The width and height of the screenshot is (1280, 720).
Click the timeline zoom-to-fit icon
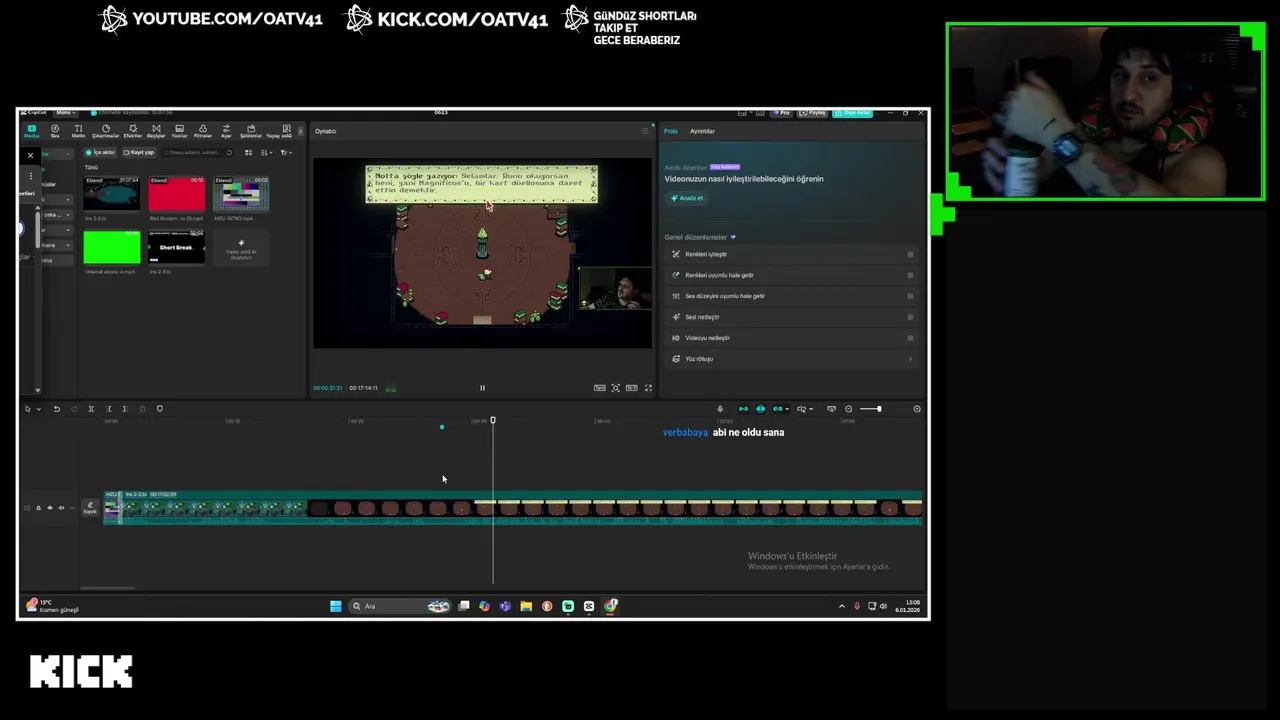point(917,409)
